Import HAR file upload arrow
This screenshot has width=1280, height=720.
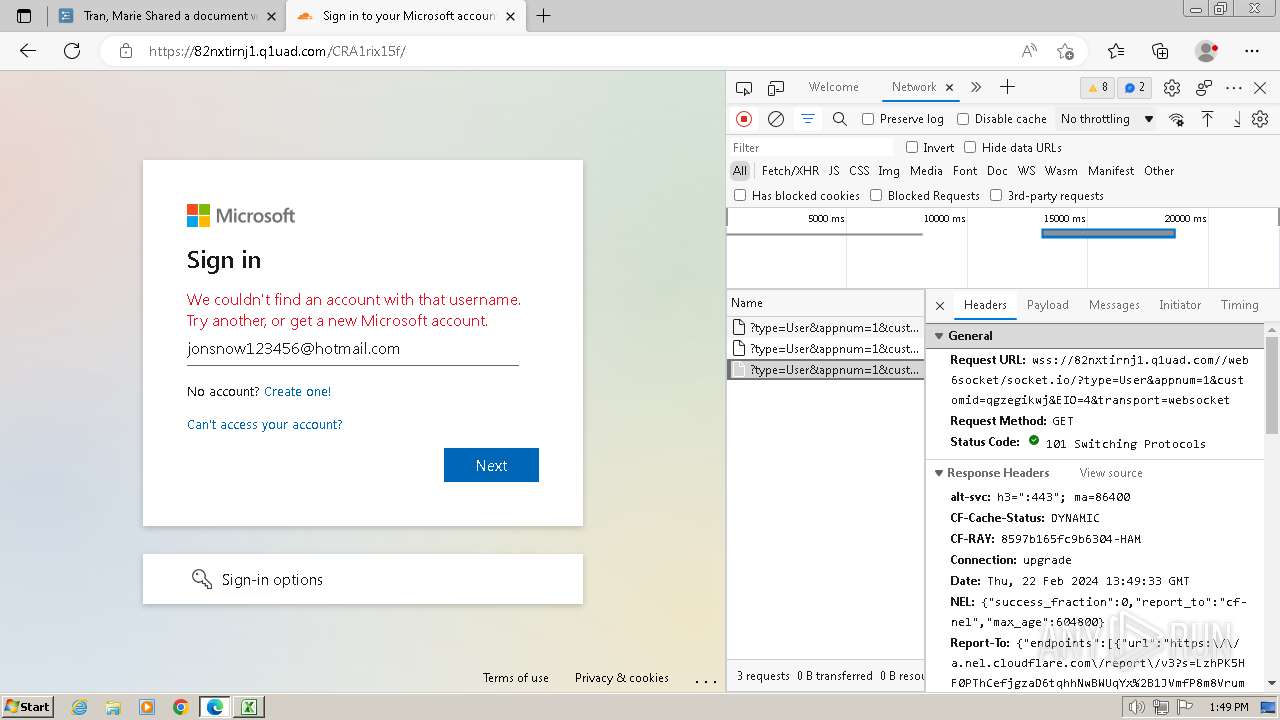point(1207,119)
